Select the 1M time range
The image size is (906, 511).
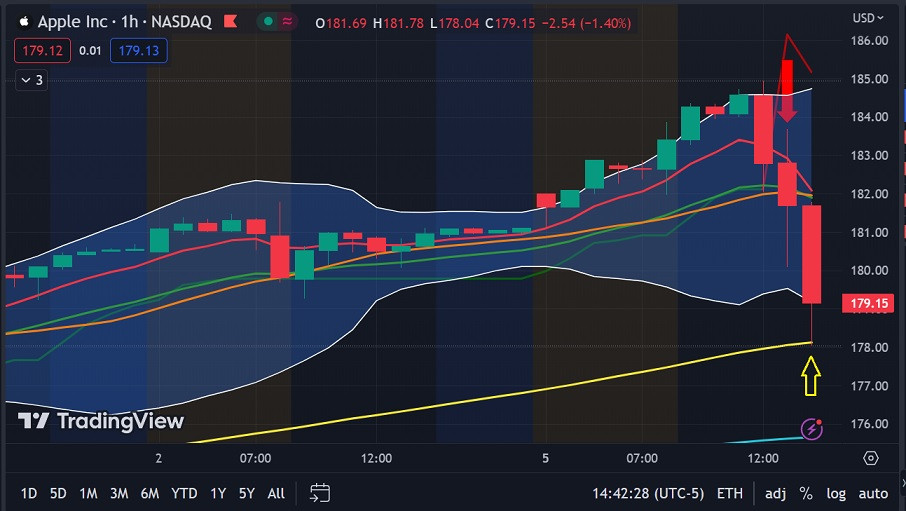[x=88, y=493]
